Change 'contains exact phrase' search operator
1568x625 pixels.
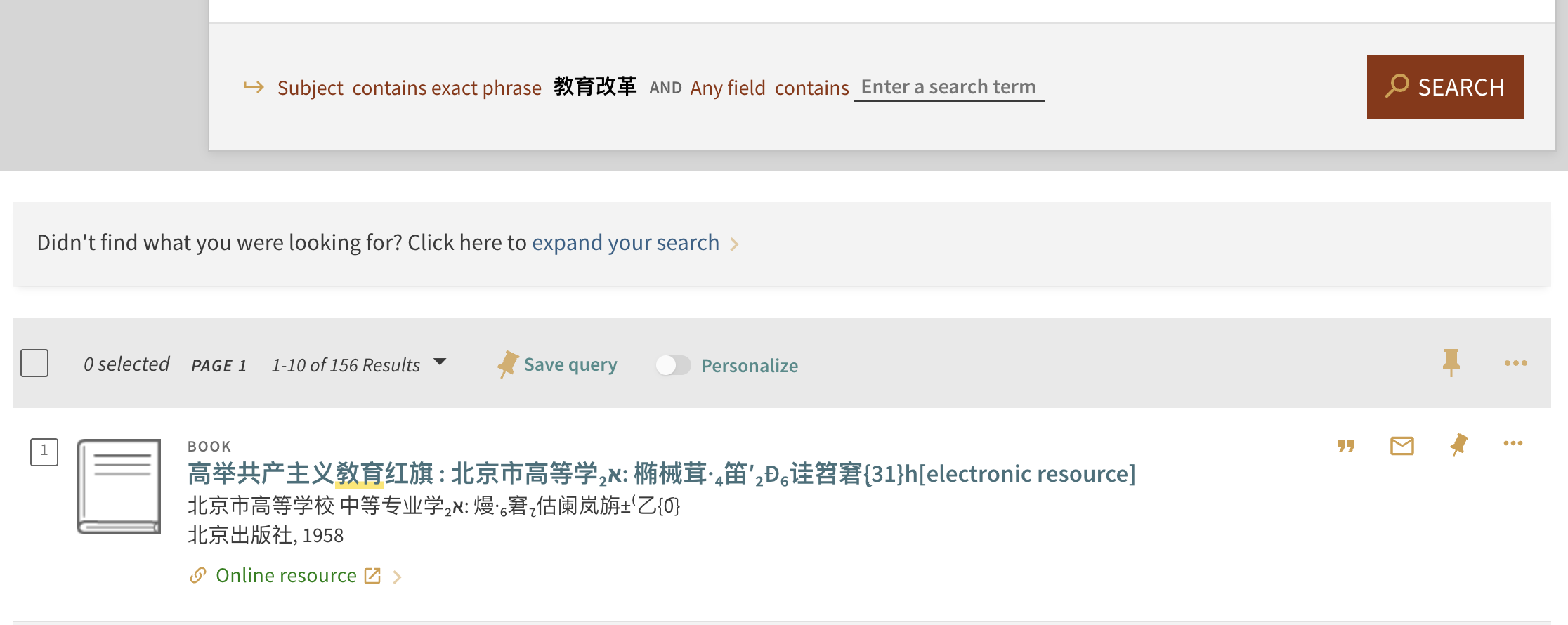447,88
